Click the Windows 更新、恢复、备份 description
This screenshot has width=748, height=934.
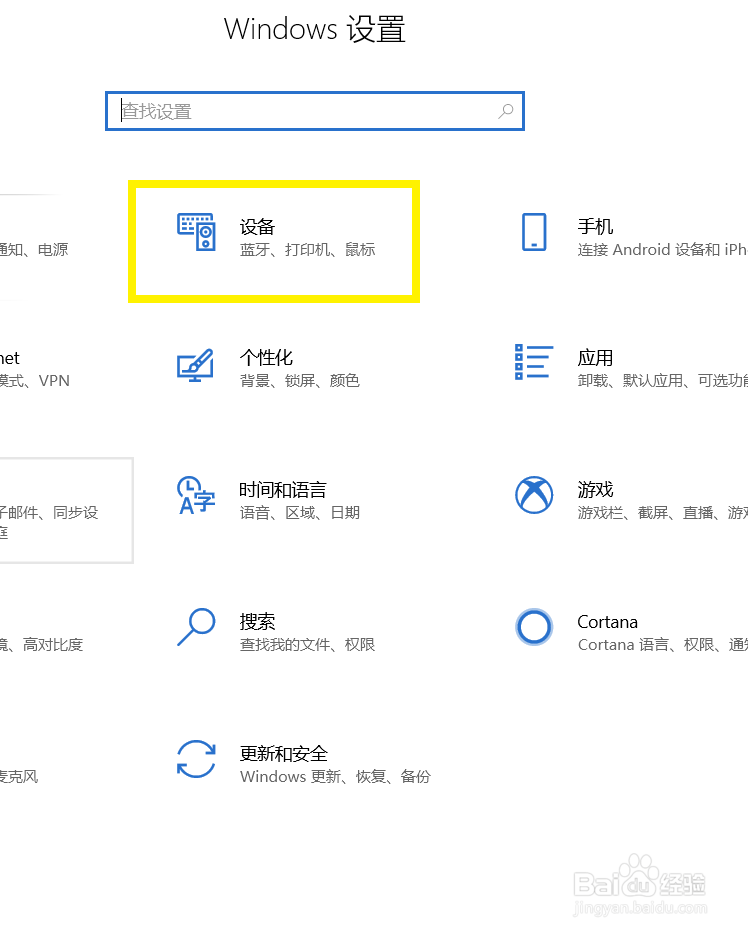click(335, 777)
